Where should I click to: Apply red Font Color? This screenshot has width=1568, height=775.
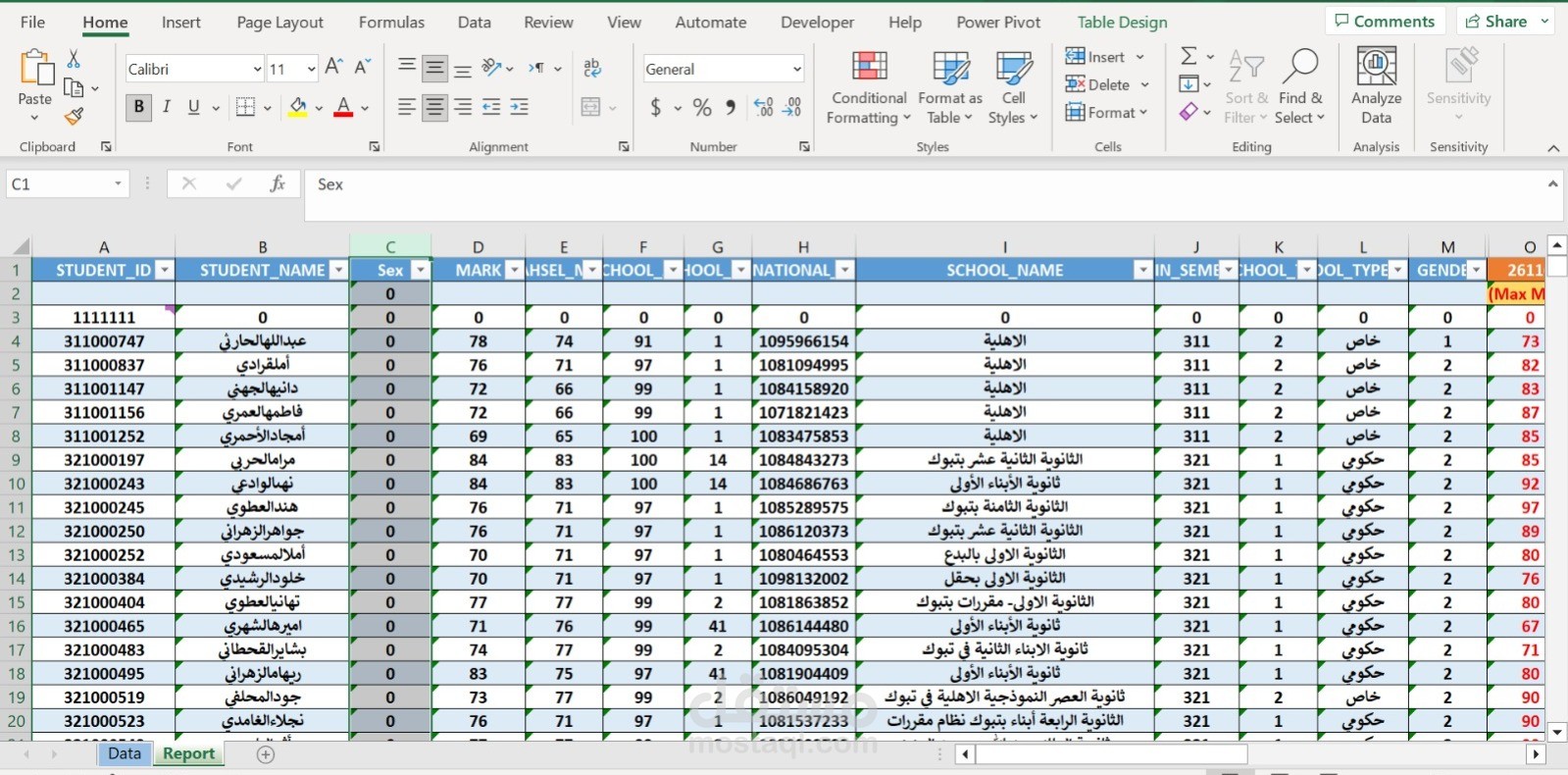click(343, 107)
